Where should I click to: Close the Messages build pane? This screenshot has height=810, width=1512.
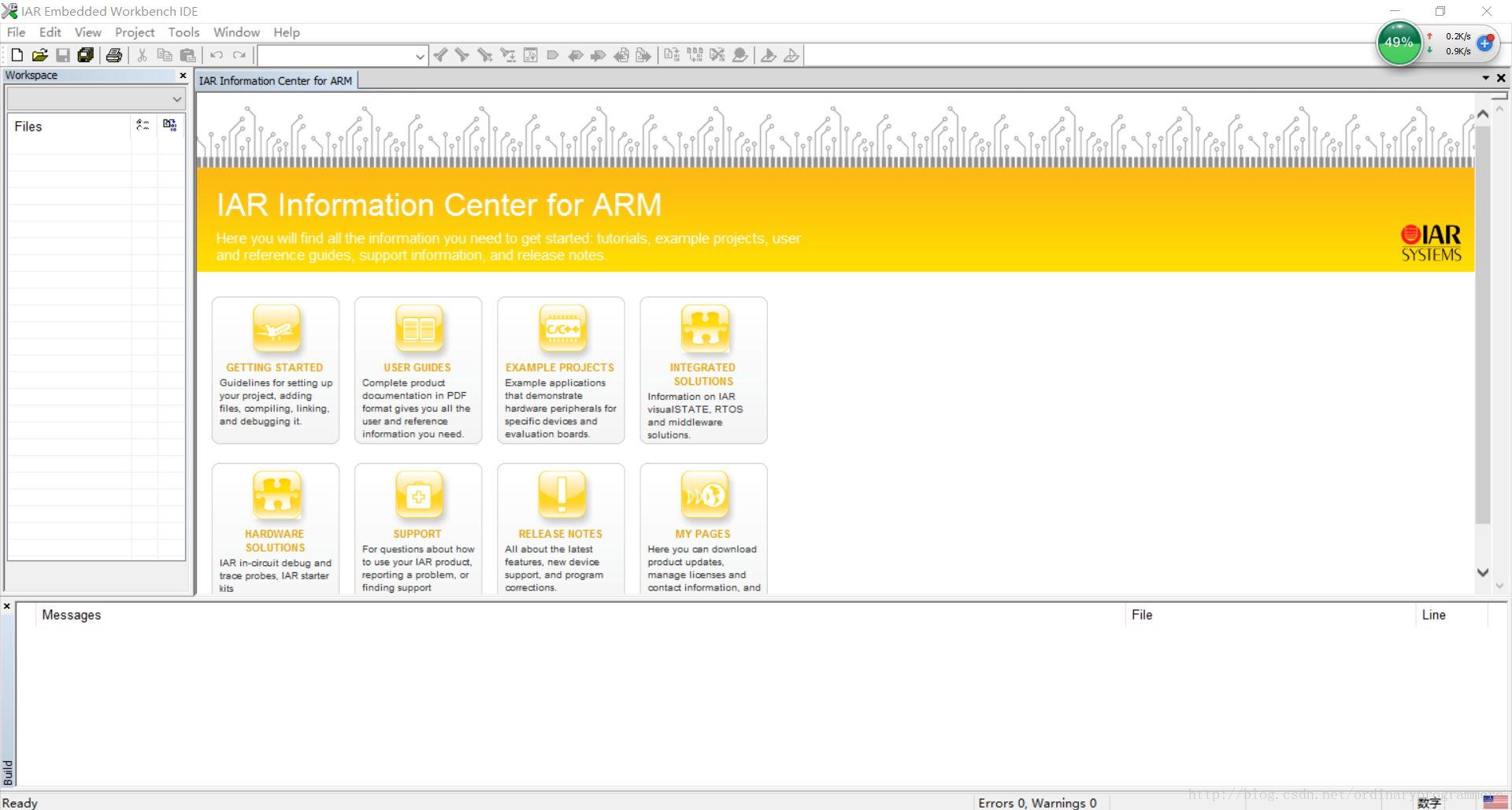pyautogui.click(x=7, y=606)
